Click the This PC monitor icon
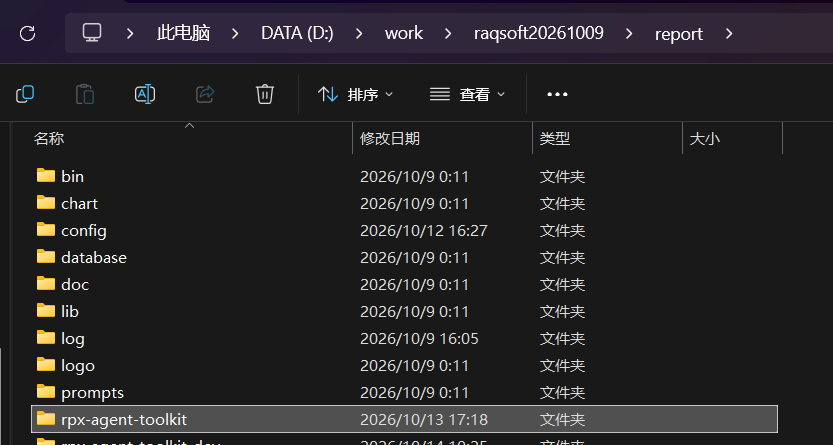Screen dimensions: 833x445 [92, 33]
